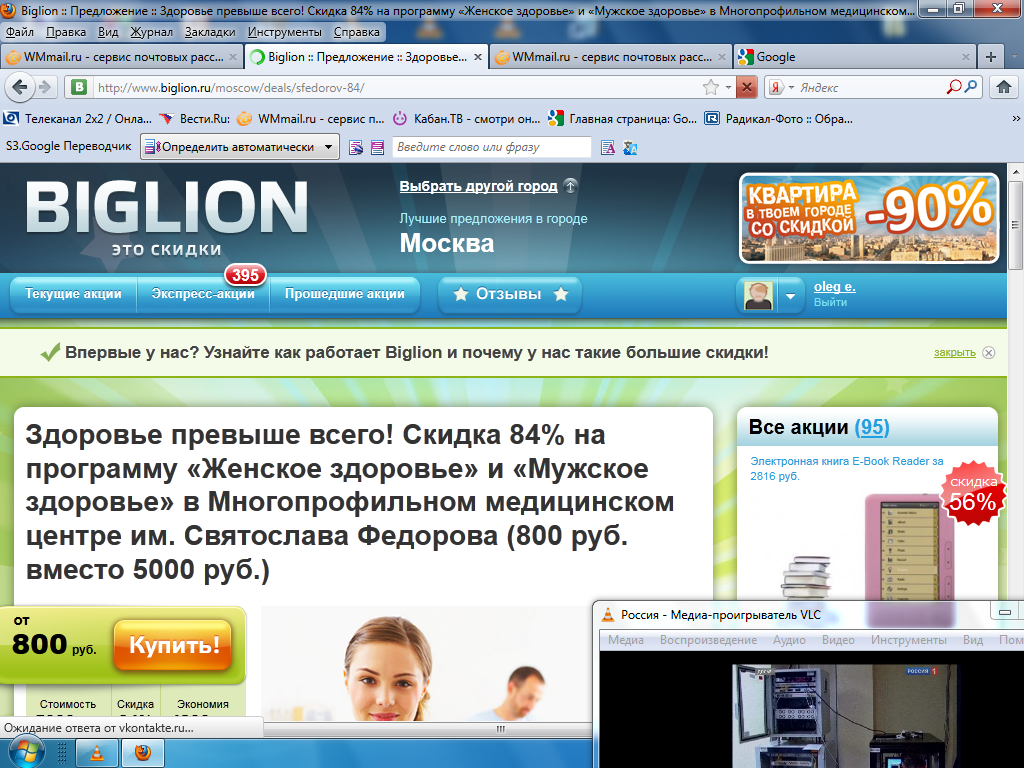The width and height of the screenshot is (1024, 768).
Task: Switch to the third tab, WMmail.ru
Action: (x=610, y=57)
